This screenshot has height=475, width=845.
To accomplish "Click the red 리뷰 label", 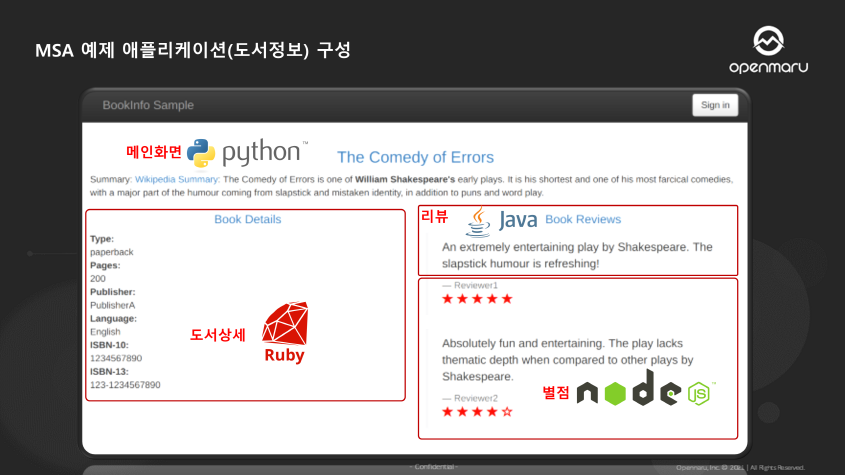I will 434,217.
